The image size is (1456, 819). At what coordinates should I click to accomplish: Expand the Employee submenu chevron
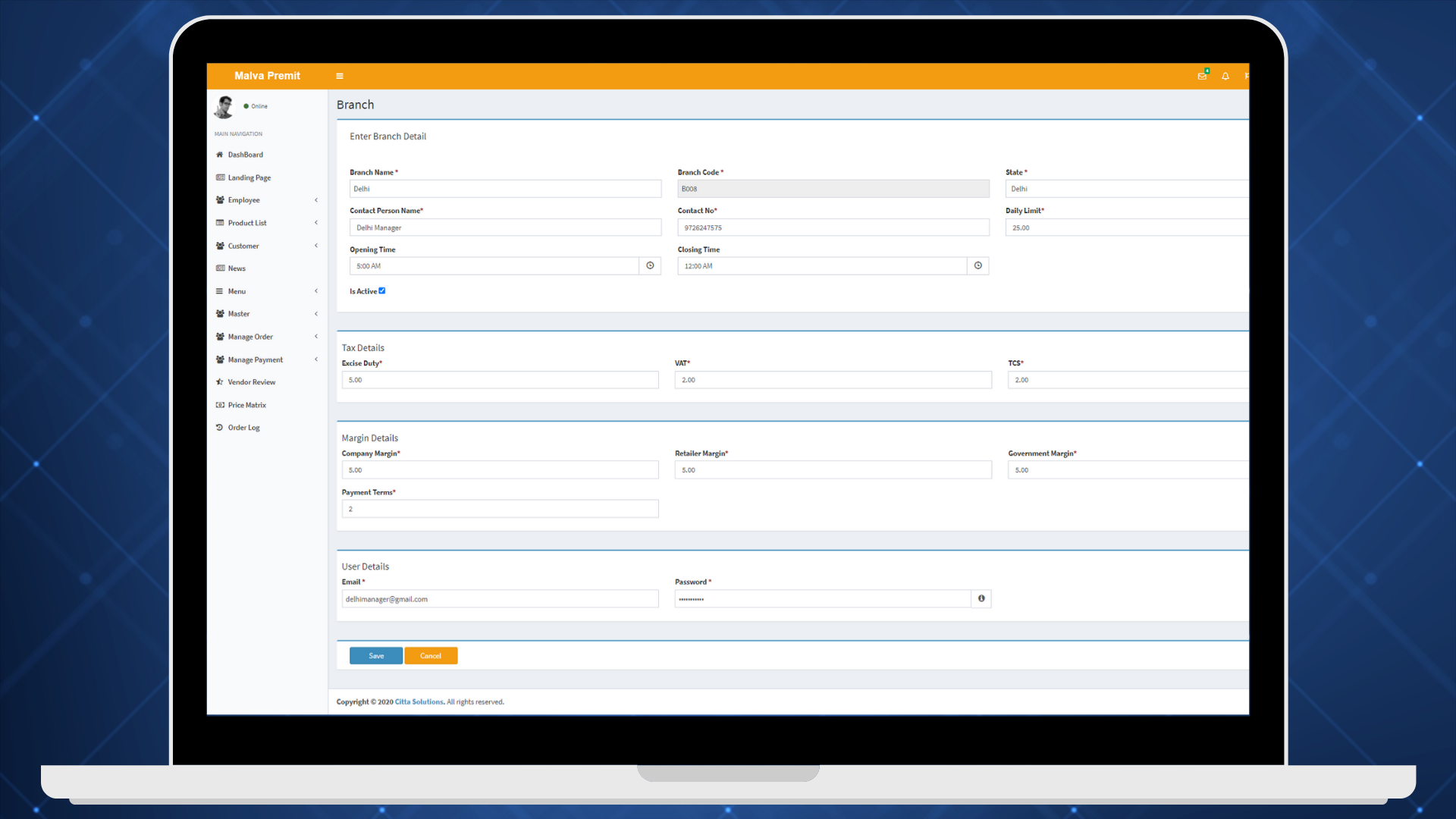coord(316,200)
